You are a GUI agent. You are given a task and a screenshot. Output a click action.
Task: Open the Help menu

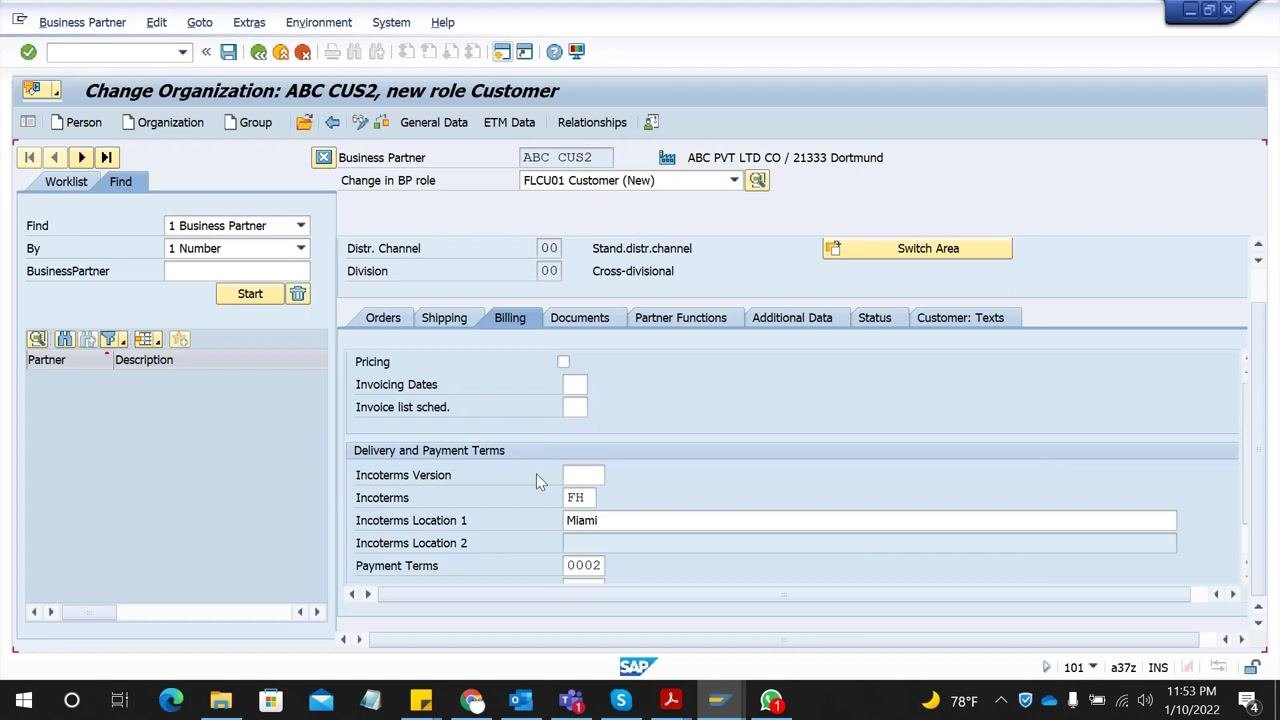click(x=443, y=22)
